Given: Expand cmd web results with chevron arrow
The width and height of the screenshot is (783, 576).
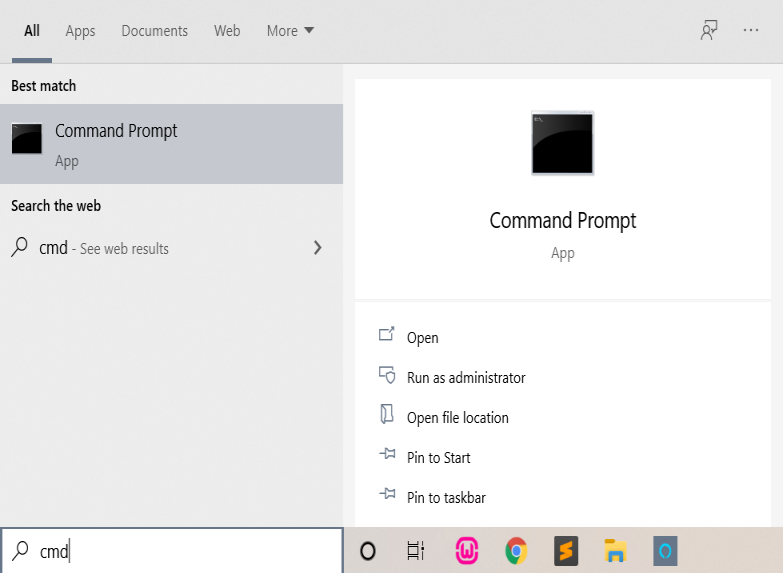Looking at the screenshot, I should [318, 248].
